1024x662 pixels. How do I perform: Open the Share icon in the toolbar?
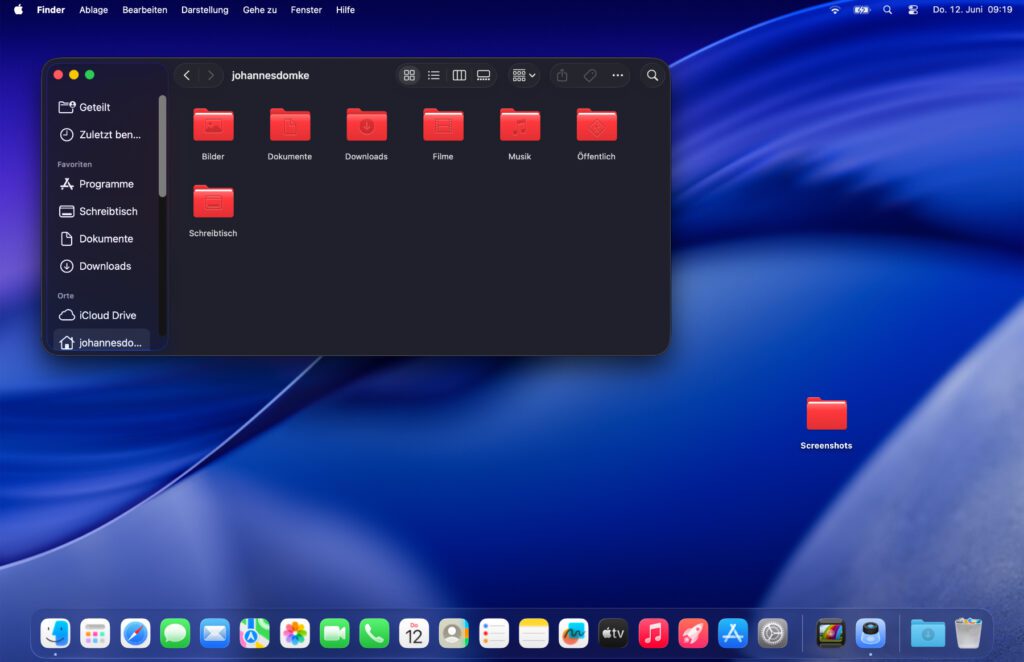tap(561, 75)
